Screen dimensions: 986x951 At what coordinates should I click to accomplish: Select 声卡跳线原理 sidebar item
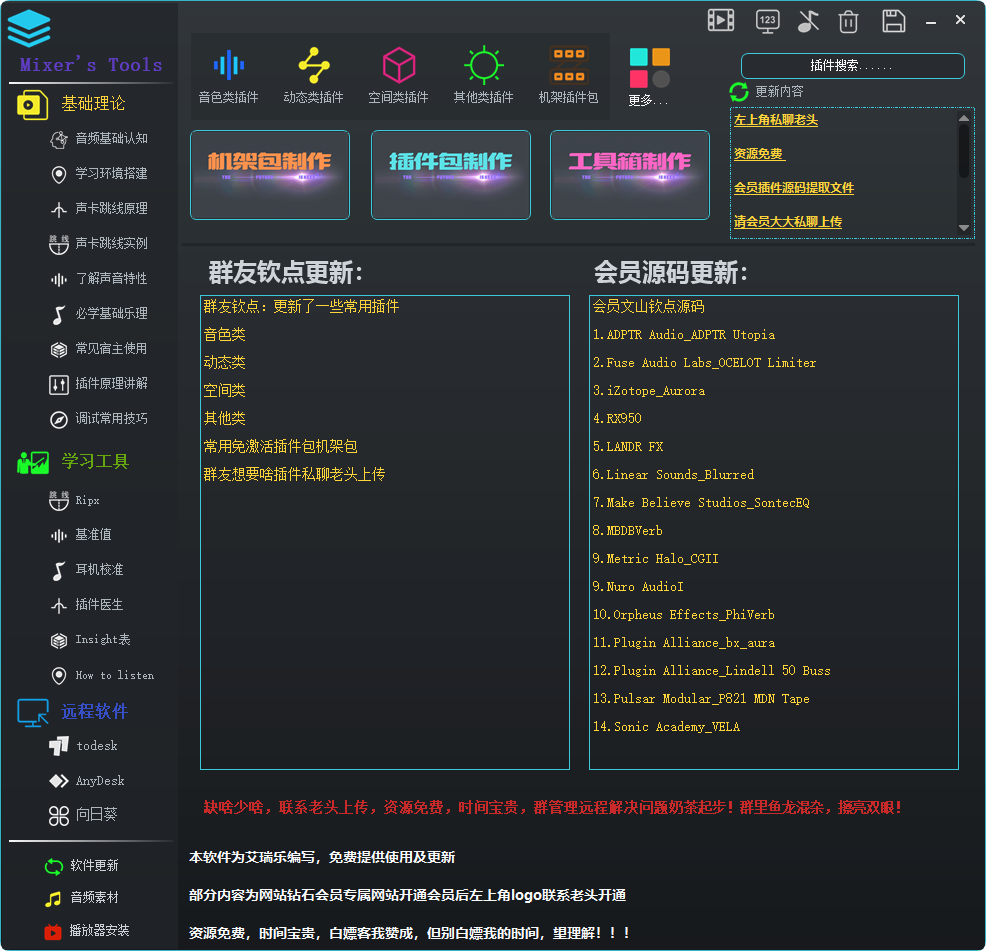pos(99,209)
